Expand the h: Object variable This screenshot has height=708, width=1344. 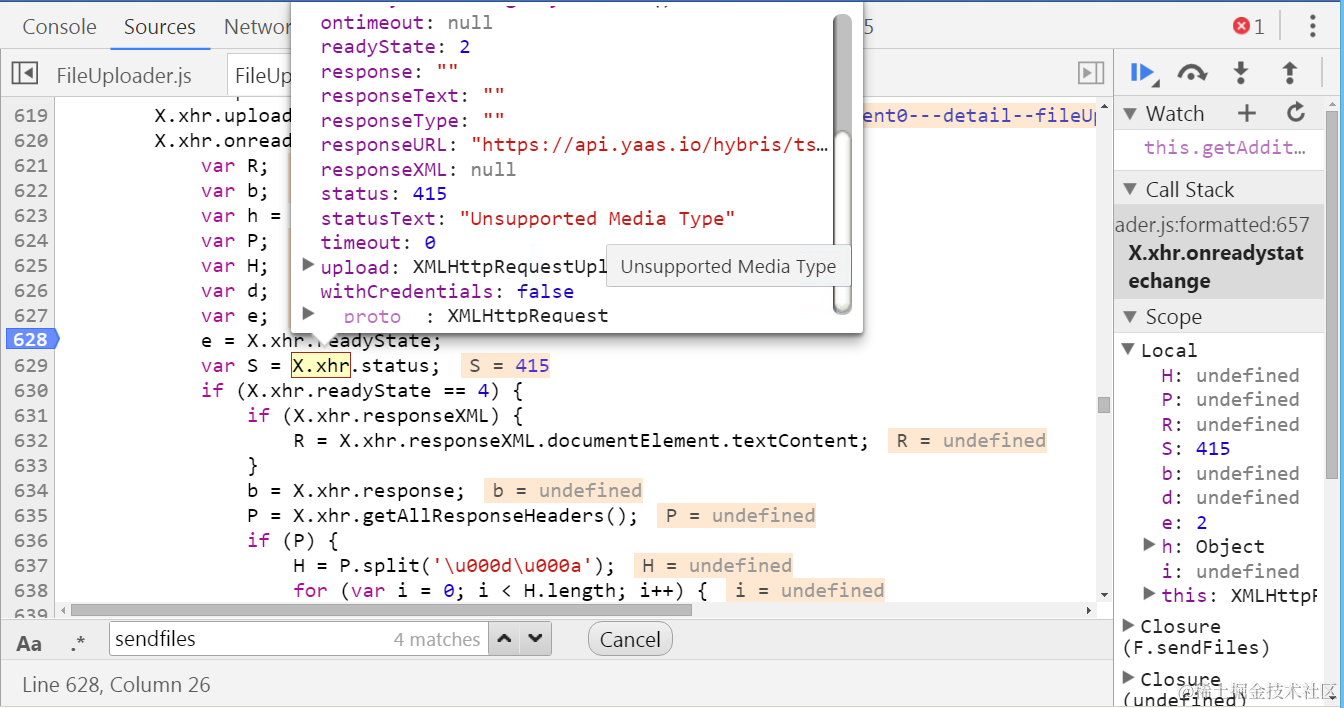point(1150,545)
